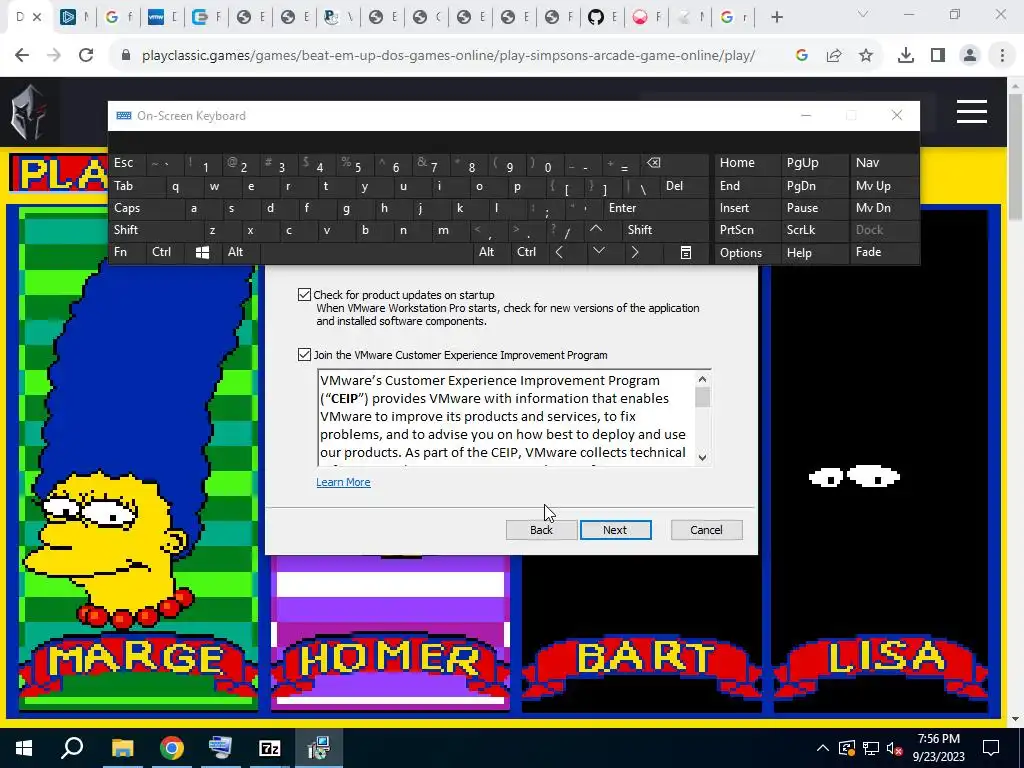Viewport: 1024px width, 768px height.
Task: Open a new browser tab
Action: pyautogui.click(x=776, y=18)
